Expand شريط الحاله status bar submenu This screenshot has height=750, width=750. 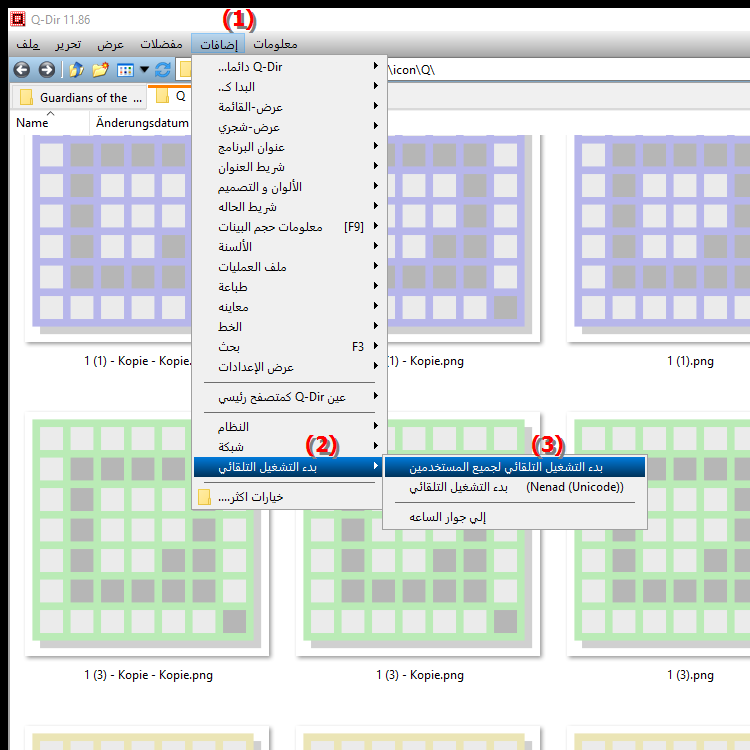click(x=288, y=207)
